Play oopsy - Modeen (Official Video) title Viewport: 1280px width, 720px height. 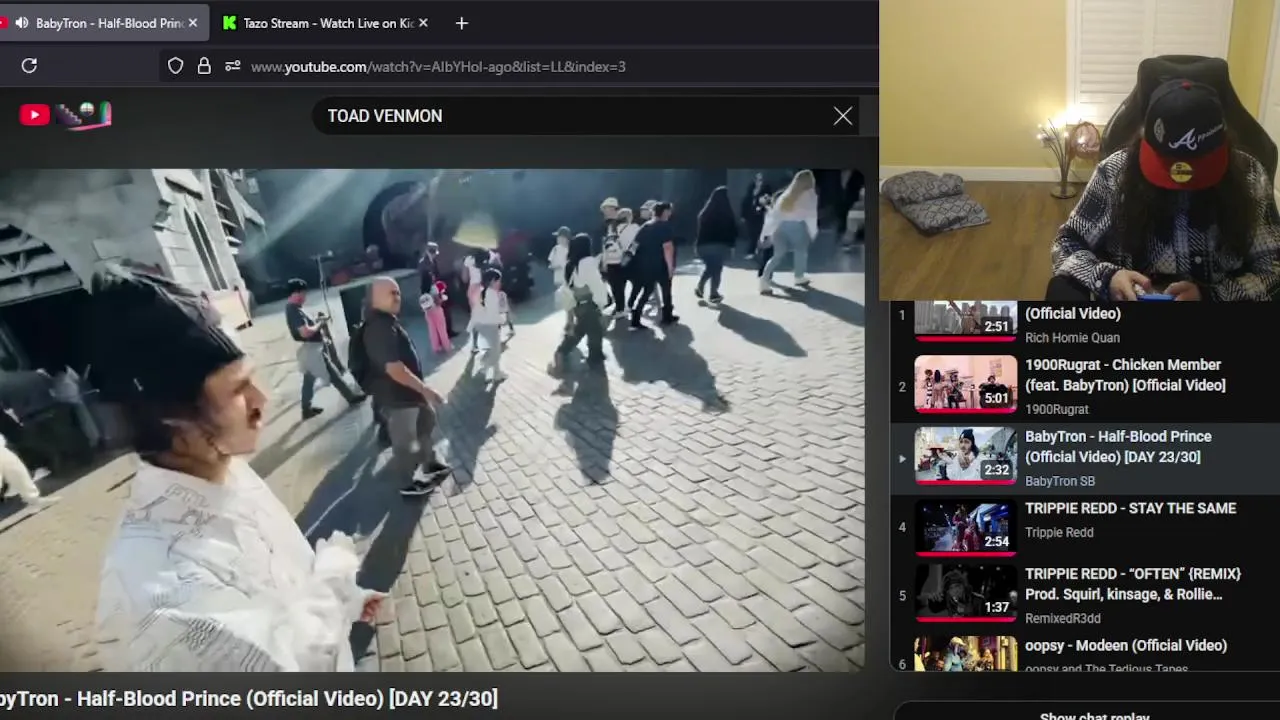pyautogui.click(x=1126, y=646)
